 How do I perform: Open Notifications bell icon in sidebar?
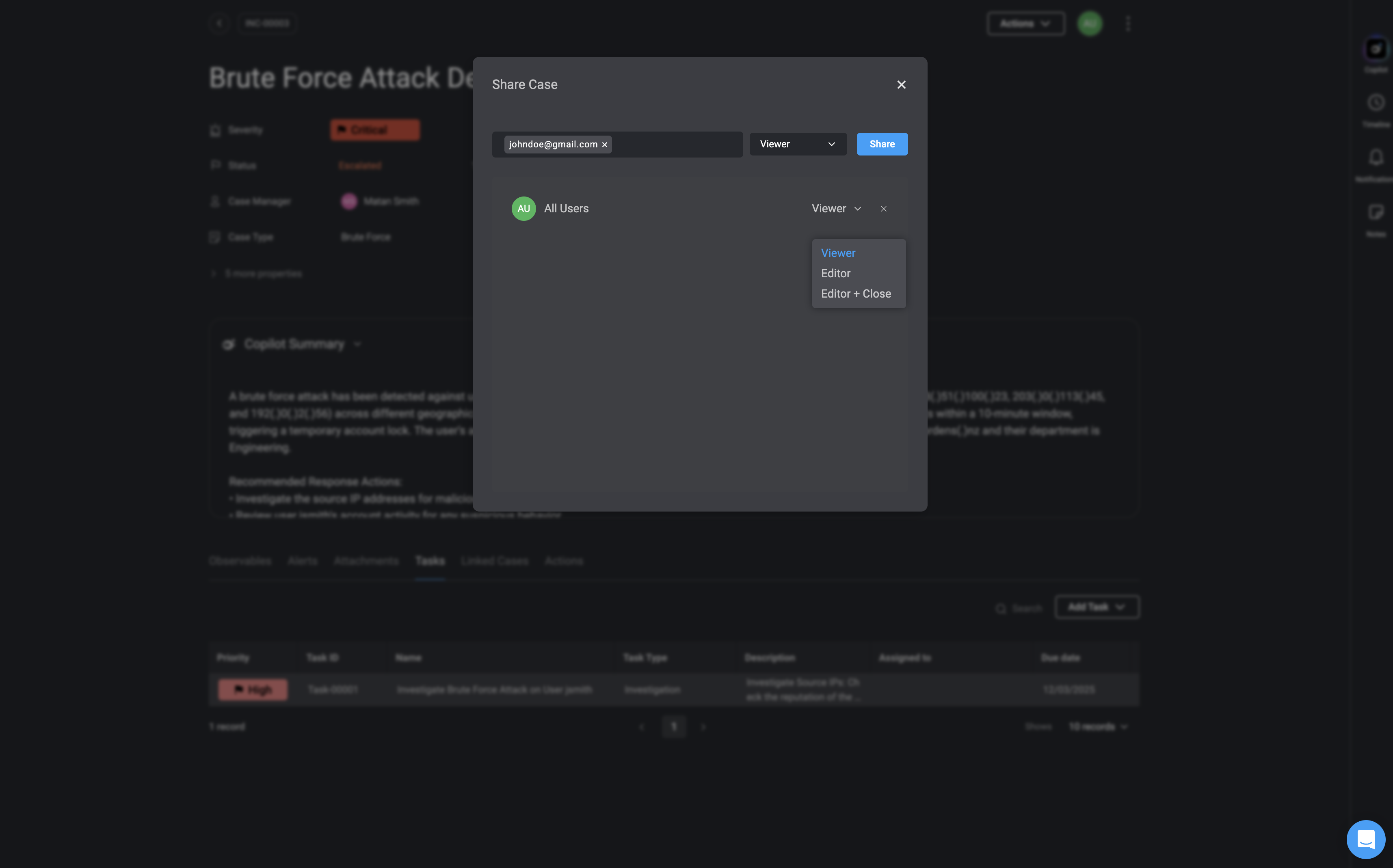[x=1376, y=157]
